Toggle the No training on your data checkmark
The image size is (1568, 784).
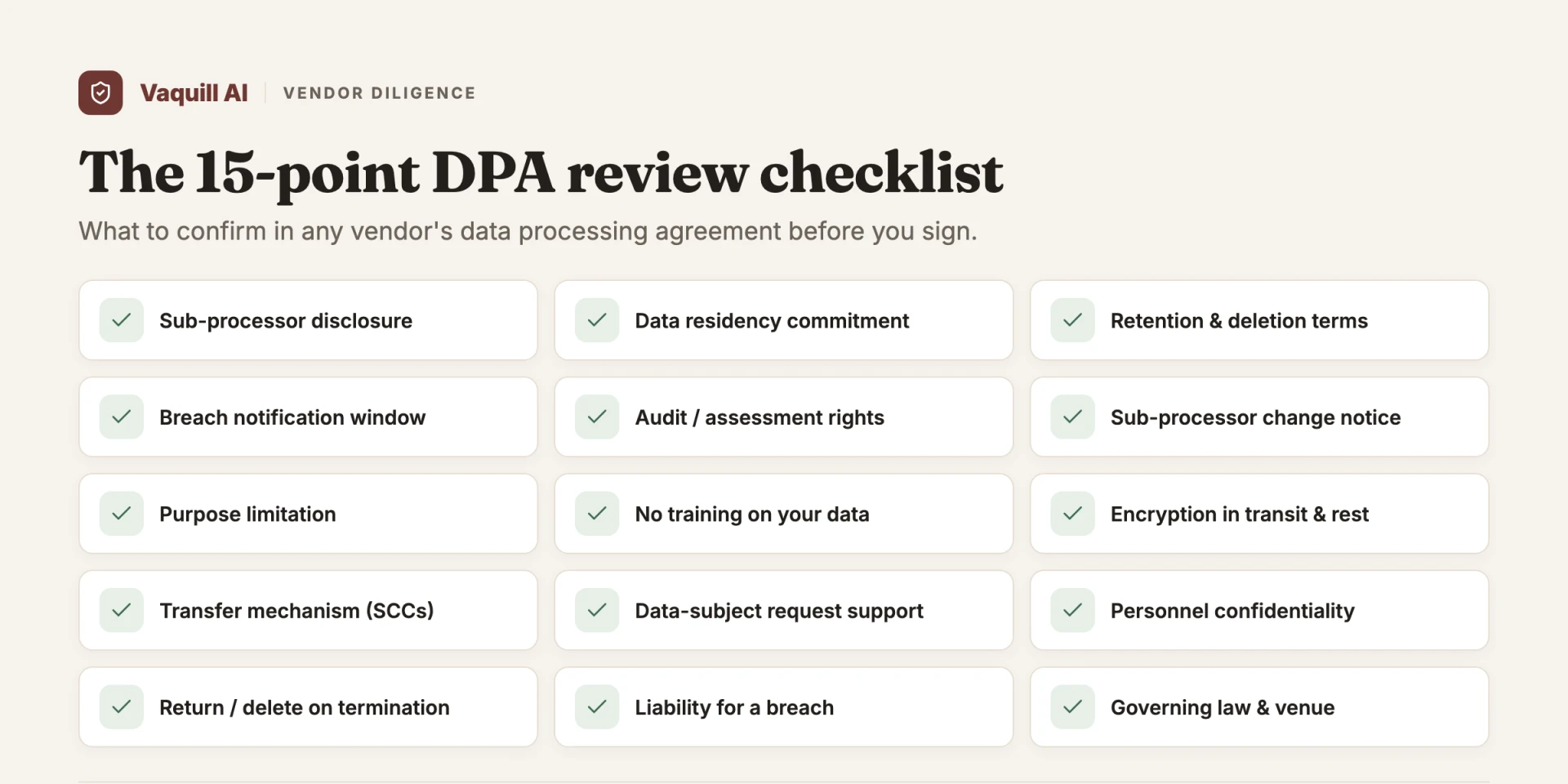[x=597, y=514]
